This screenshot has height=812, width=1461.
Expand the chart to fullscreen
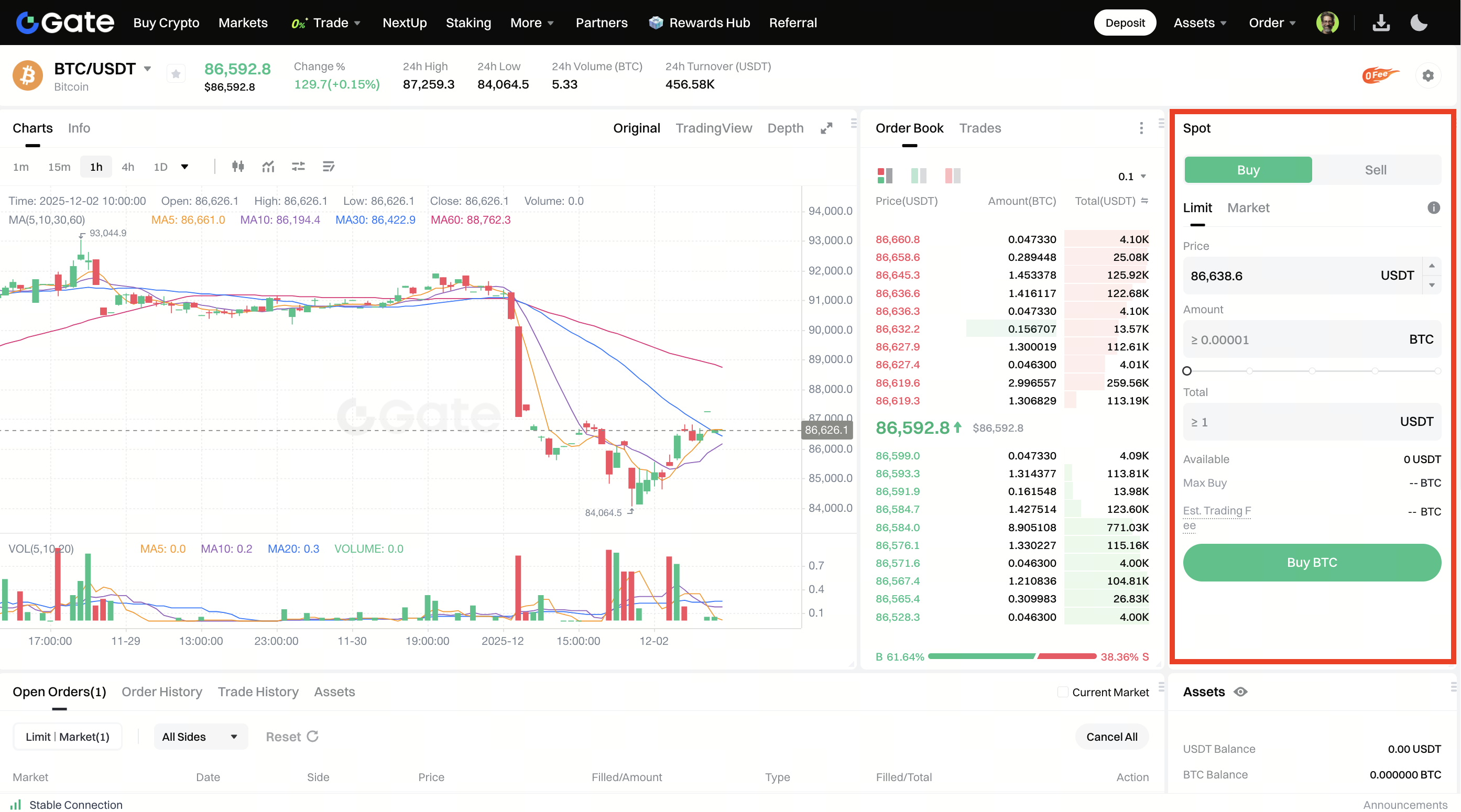point(826,129)
